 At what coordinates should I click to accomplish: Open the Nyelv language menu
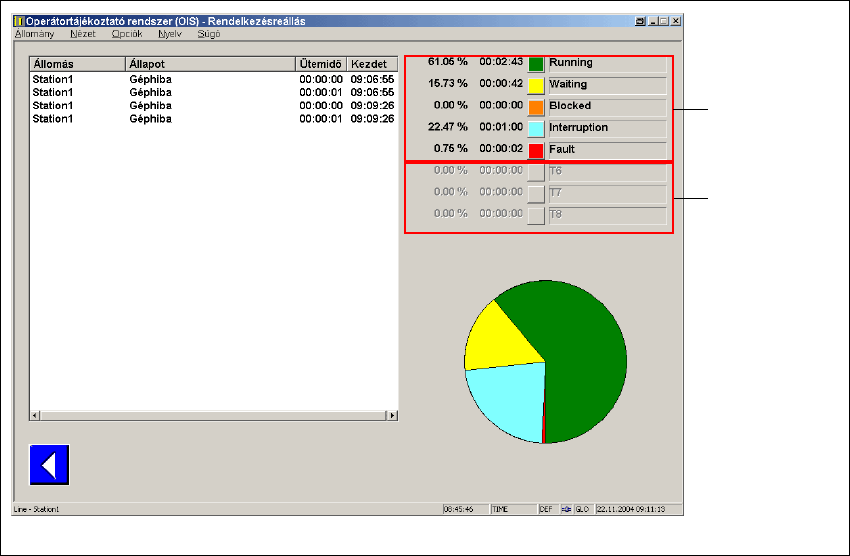pyautogui.click(x=170, y=33)
